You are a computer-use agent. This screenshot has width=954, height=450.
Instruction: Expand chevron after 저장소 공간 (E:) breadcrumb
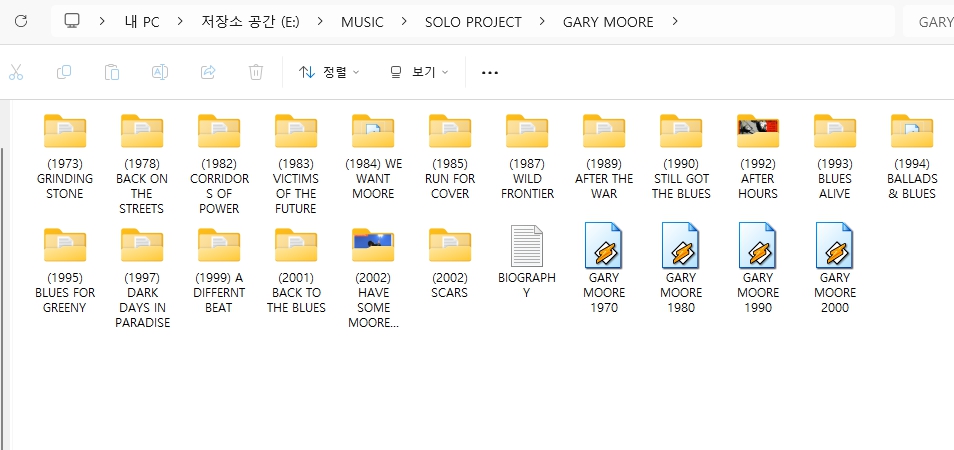tap(319, 22)
